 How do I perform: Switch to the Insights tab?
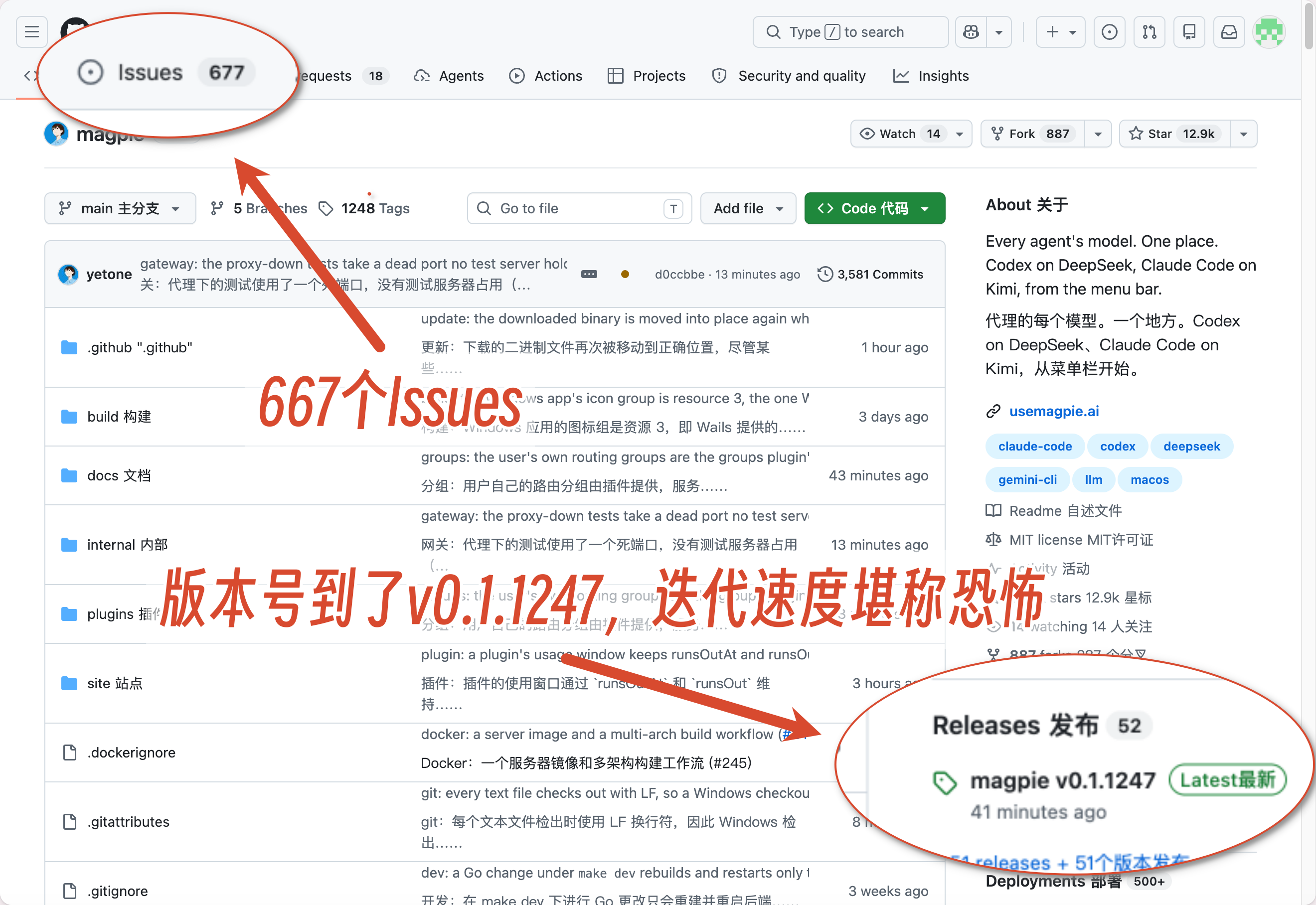point(931,75)
